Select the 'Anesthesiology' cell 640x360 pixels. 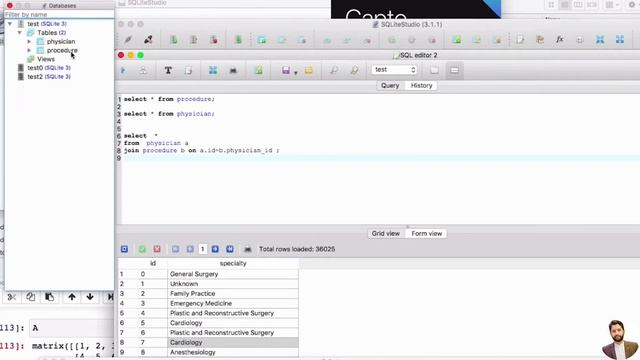[x=233, y=352]
